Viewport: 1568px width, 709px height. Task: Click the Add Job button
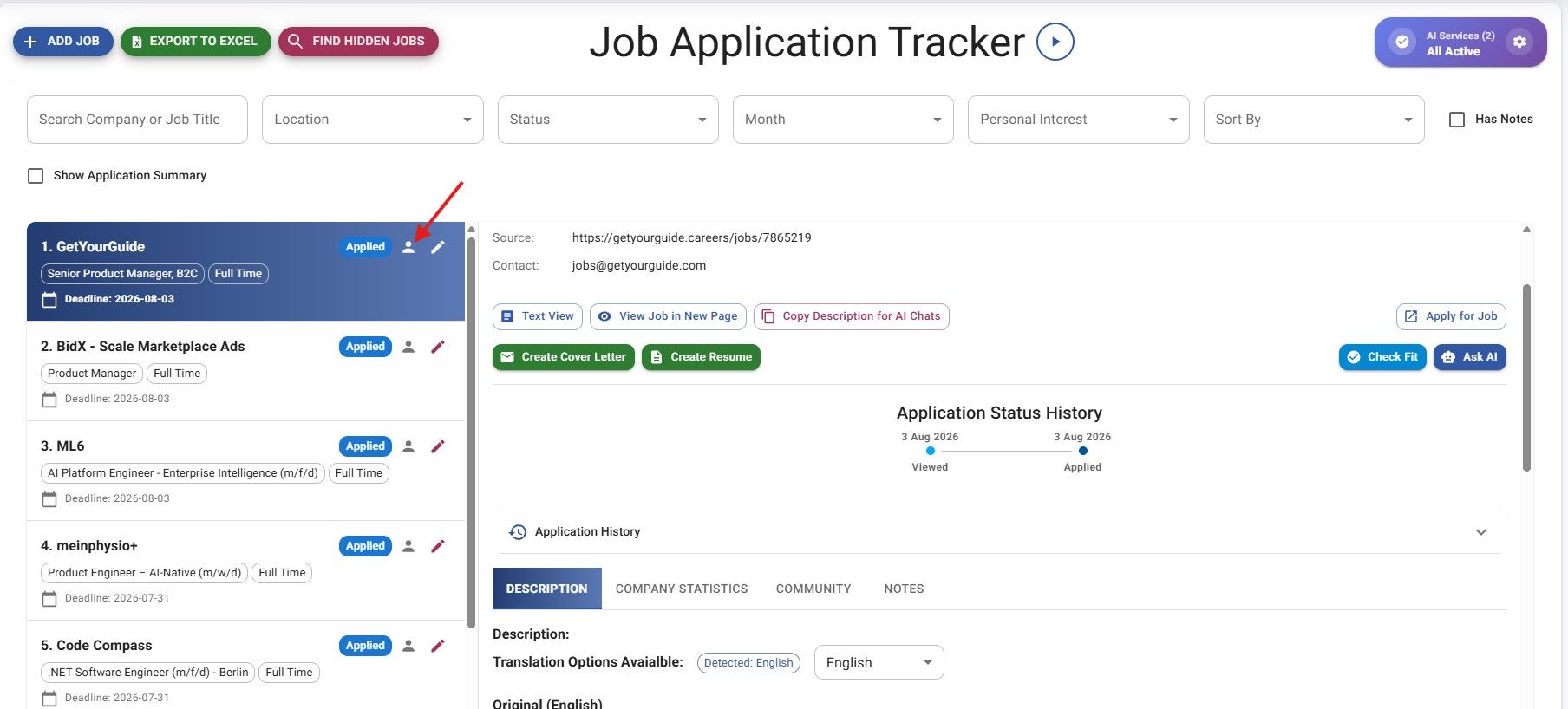(63, 42)
